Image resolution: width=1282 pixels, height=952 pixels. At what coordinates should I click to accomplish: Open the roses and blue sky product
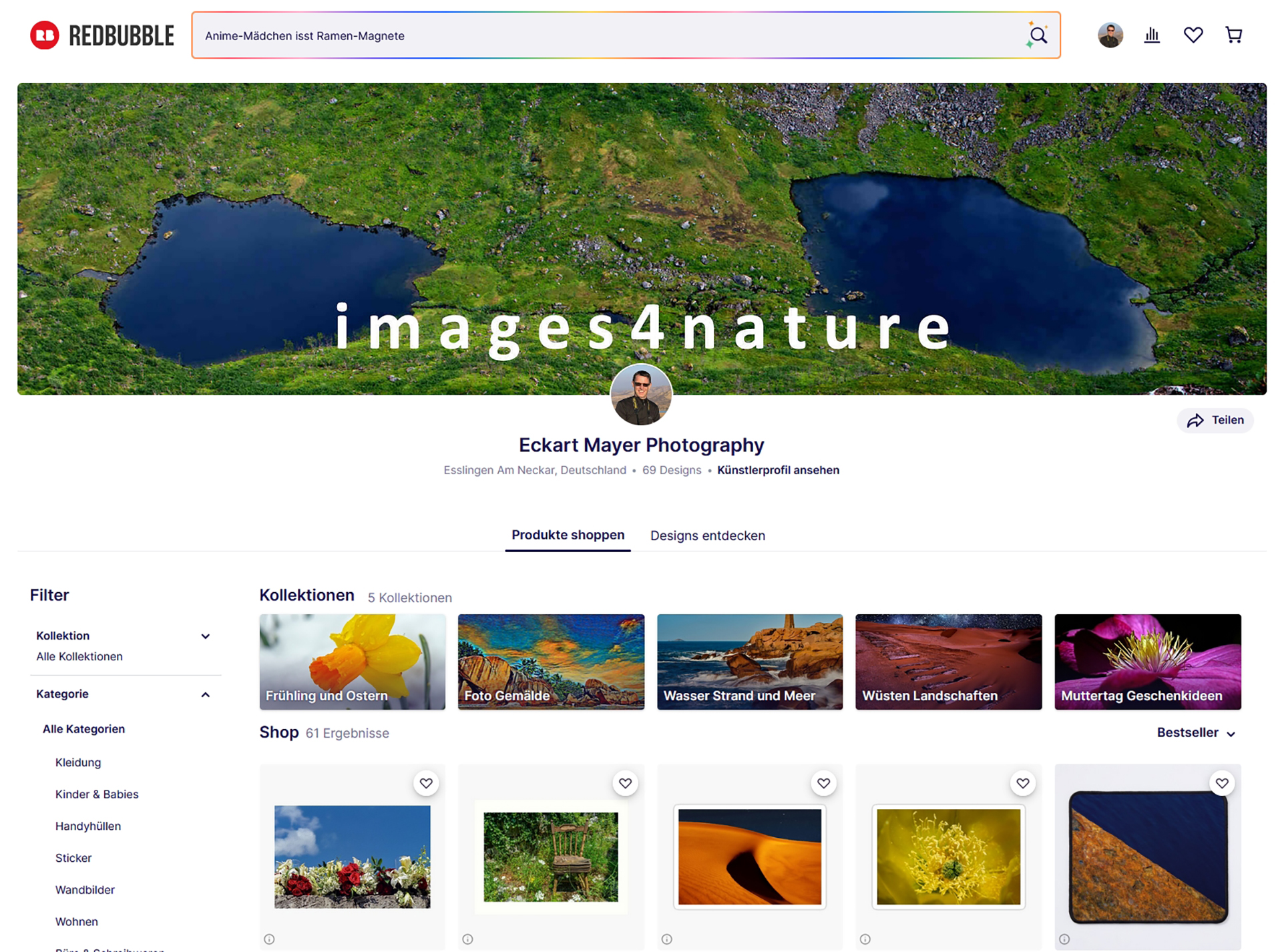click(353, 857)
